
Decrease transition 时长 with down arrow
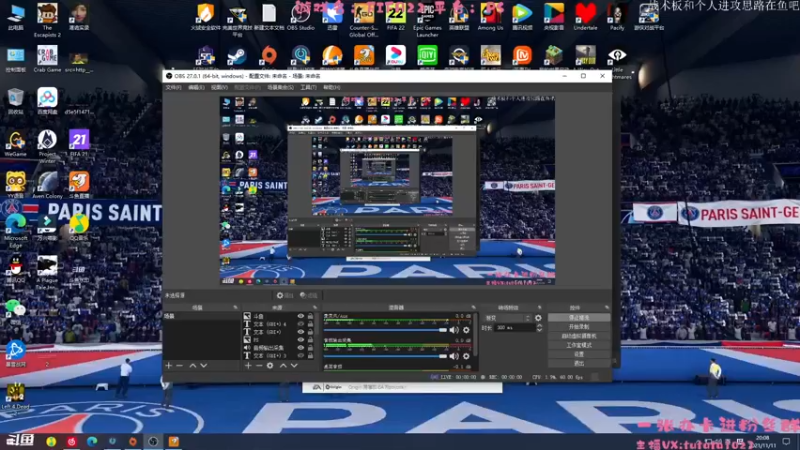(539, 330)
